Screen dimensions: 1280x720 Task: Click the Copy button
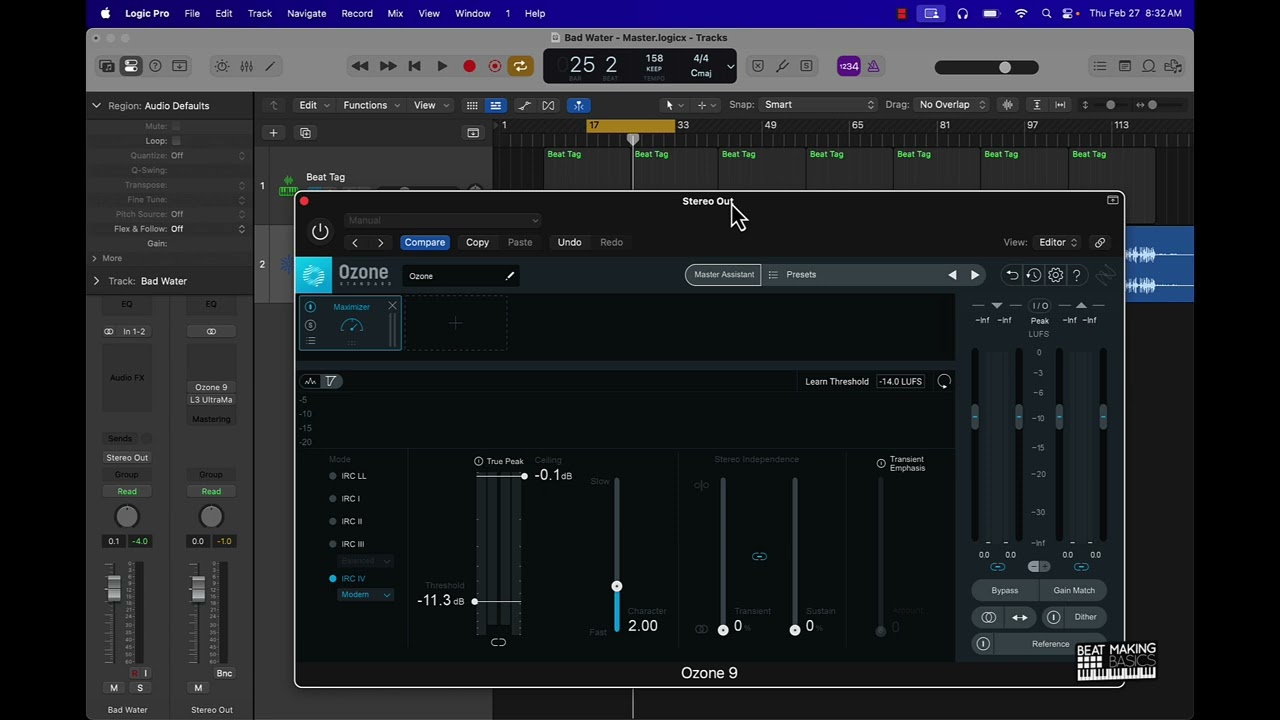(x=478, y=242)
